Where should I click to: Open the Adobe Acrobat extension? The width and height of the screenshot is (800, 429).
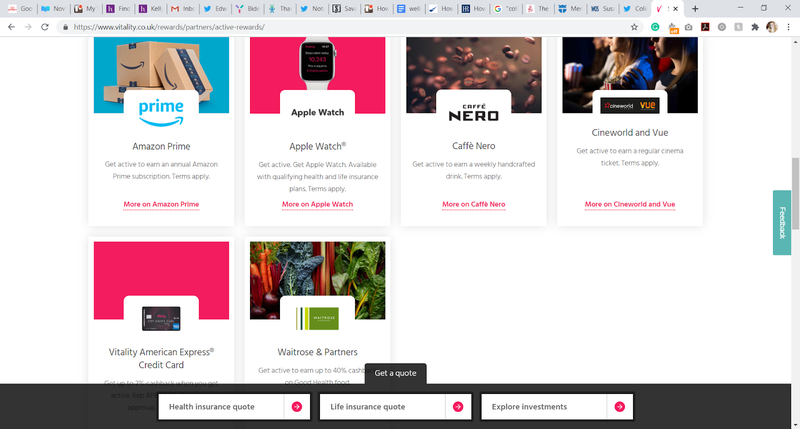click(x=705, y=27)
